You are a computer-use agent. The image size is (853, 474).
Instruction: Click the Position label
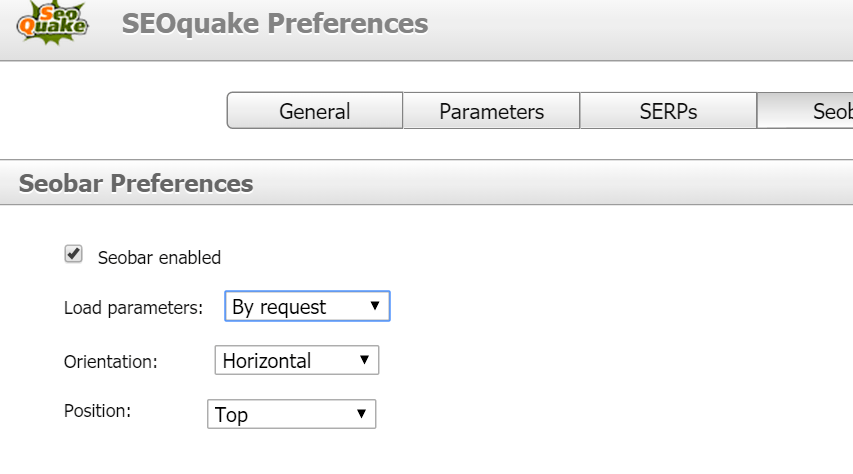tap(97, 411)
